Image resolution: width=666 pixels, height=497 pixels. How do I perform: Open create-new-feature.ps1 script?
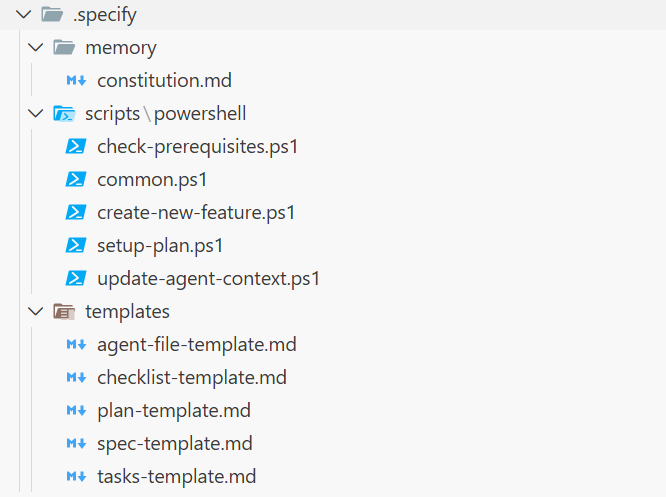coord(196,213)
